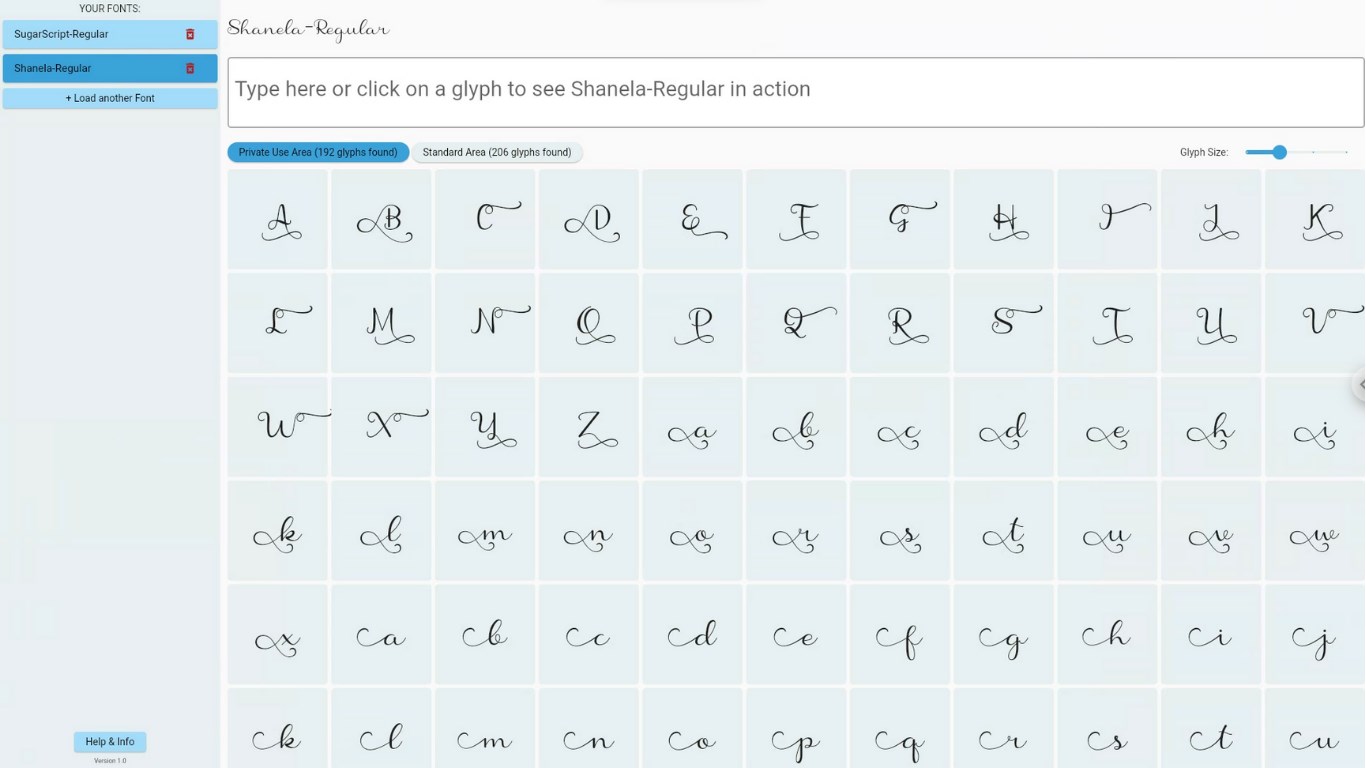
Task: Remove Shanela-Regular font with trash icon
Action: pos(190,68)
